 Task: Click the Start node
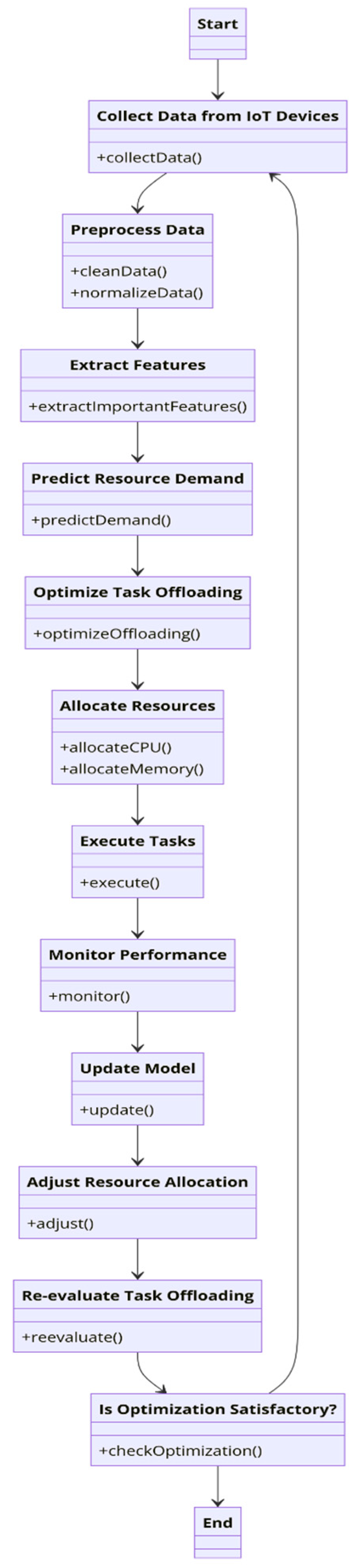click(x=217, y=24)
